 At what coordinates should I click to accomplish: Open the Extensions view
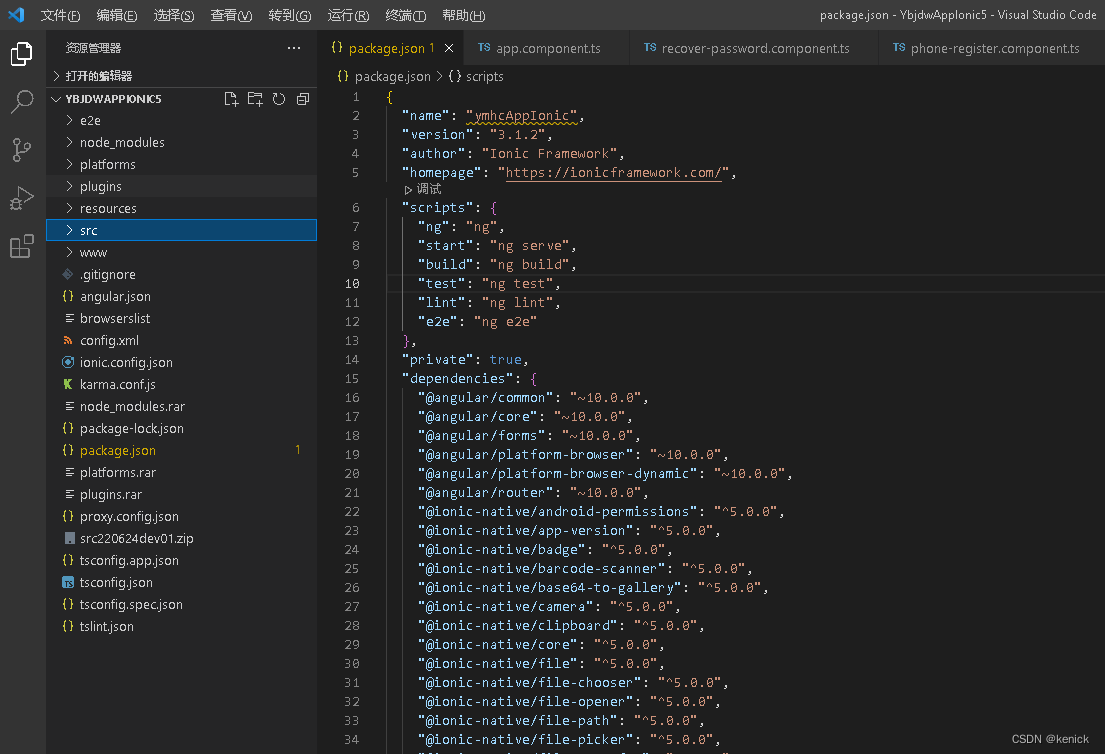(22, 246)
